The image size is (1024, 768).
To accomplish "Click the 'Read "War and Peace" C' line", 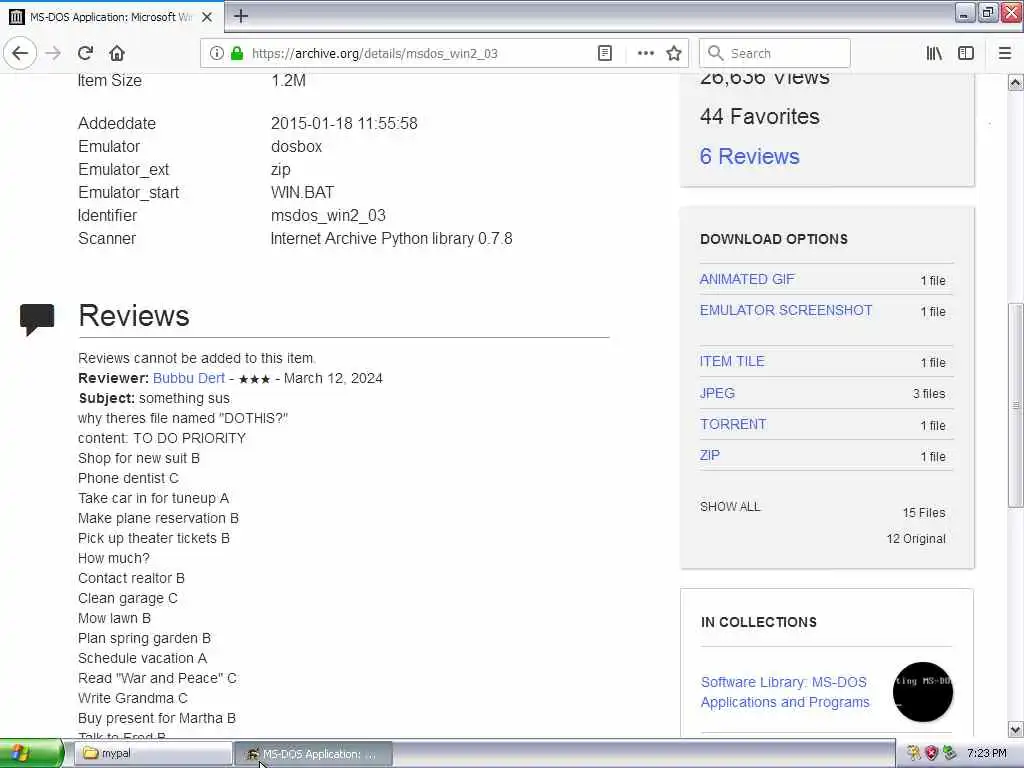I will click(x=157, y=679).
